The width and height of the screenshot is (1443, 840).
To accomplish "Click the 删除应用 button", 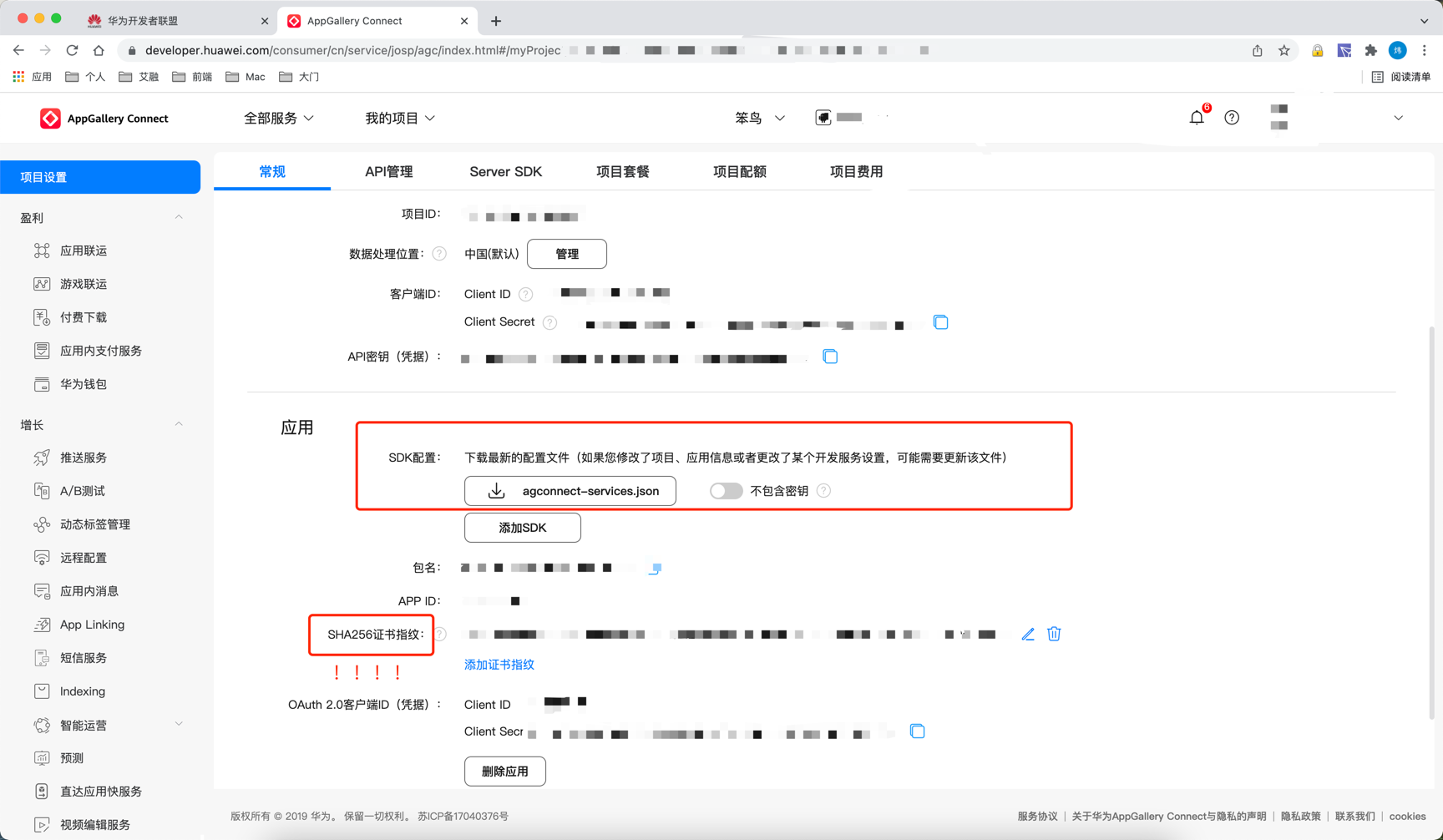I will click(x=505, y=772).
